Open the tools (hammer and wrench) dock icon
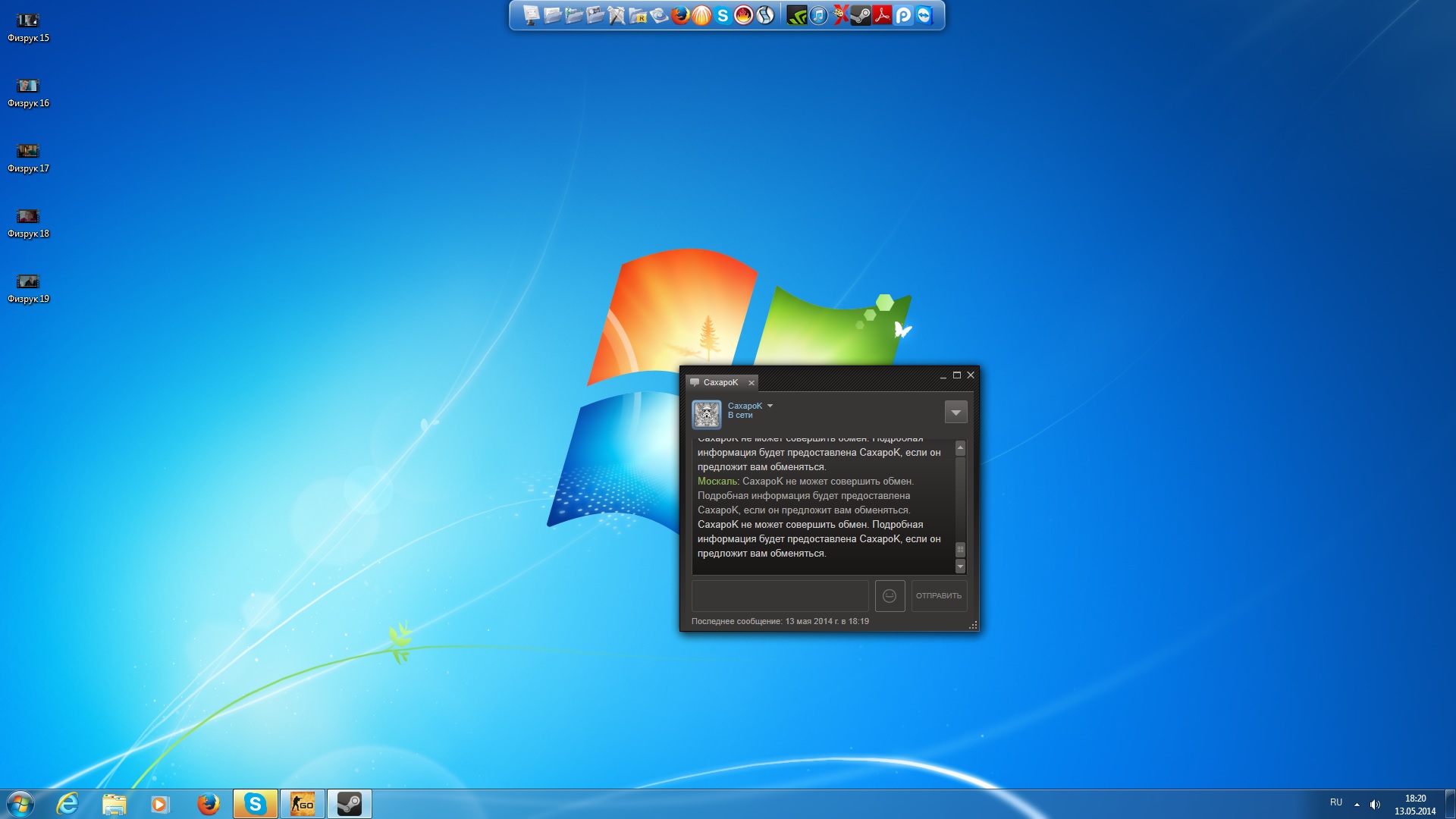Screen dimensions: 1456x819 pyautogui.click(x=616, y=15)
